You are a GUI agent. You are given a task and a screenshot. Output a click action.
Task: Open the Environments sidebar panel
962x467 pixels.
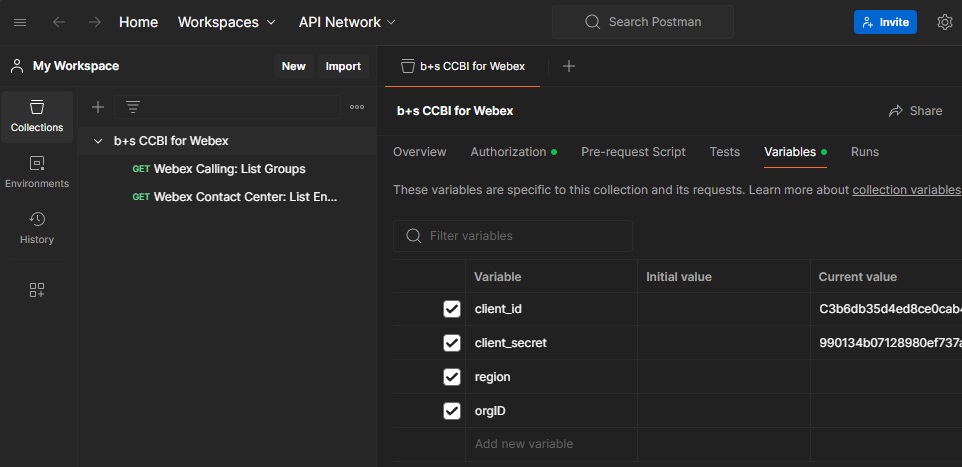(x=37, y=172)
